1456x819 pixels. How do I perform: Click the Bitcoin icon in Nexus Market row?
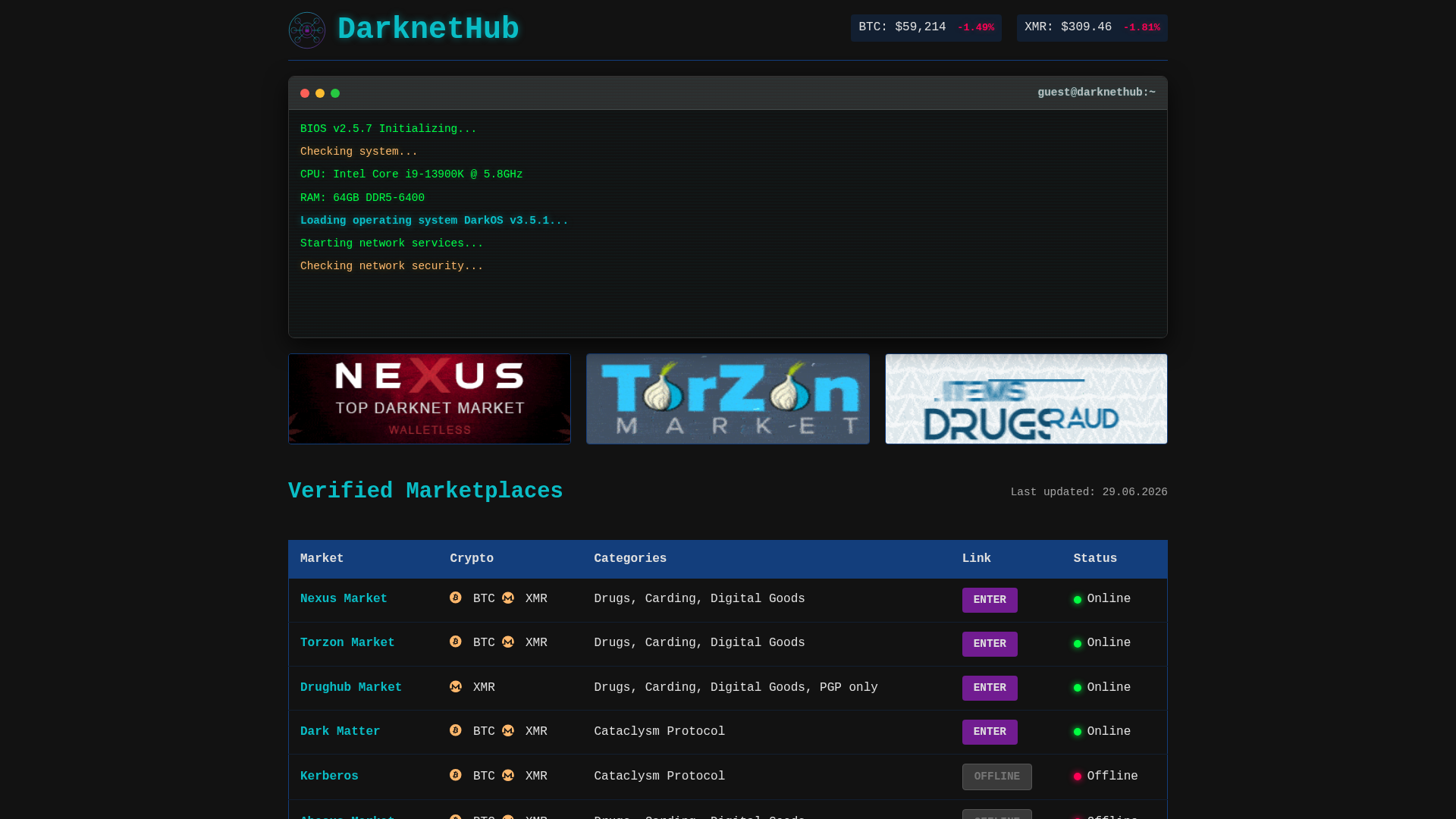(x=456, y=598)
